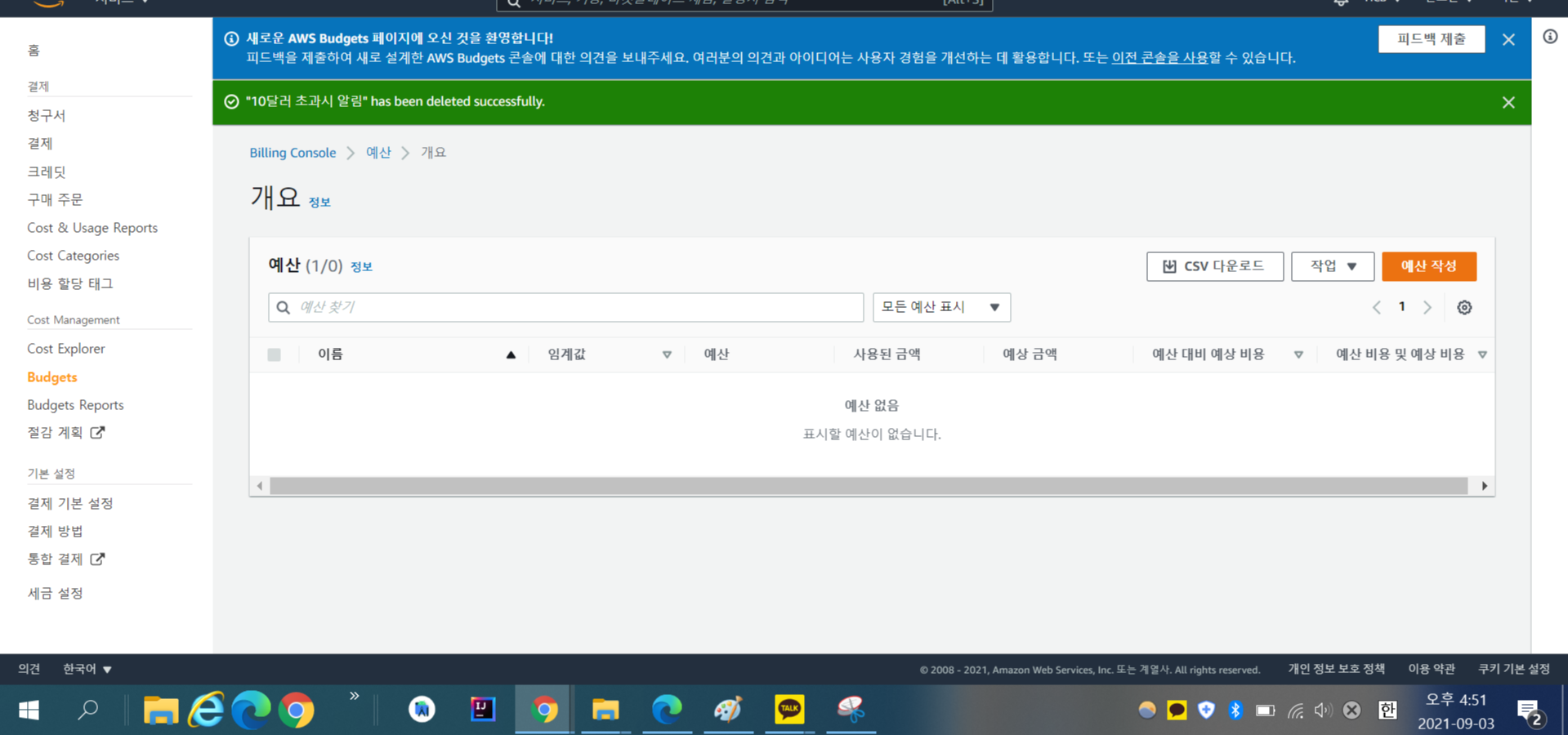Open 결제 방법 in the sidebar

[55, 532]
